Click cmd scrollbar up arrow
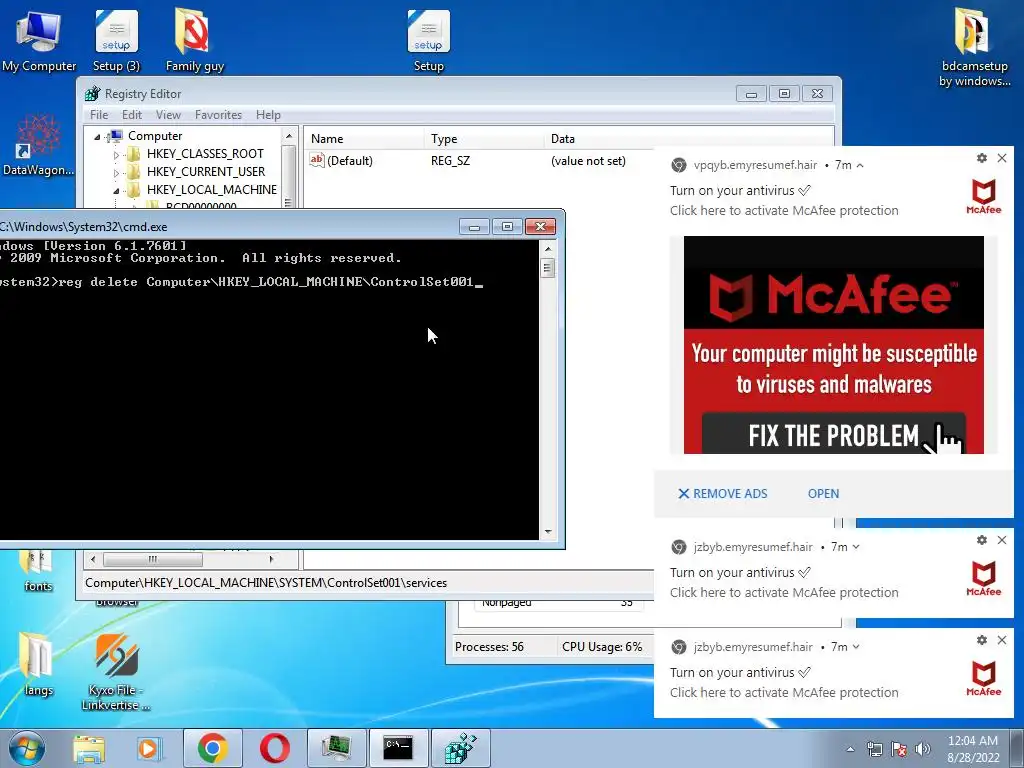Image resolution: width=1024 pixels, height=768 pixels. tap(548, 249)
